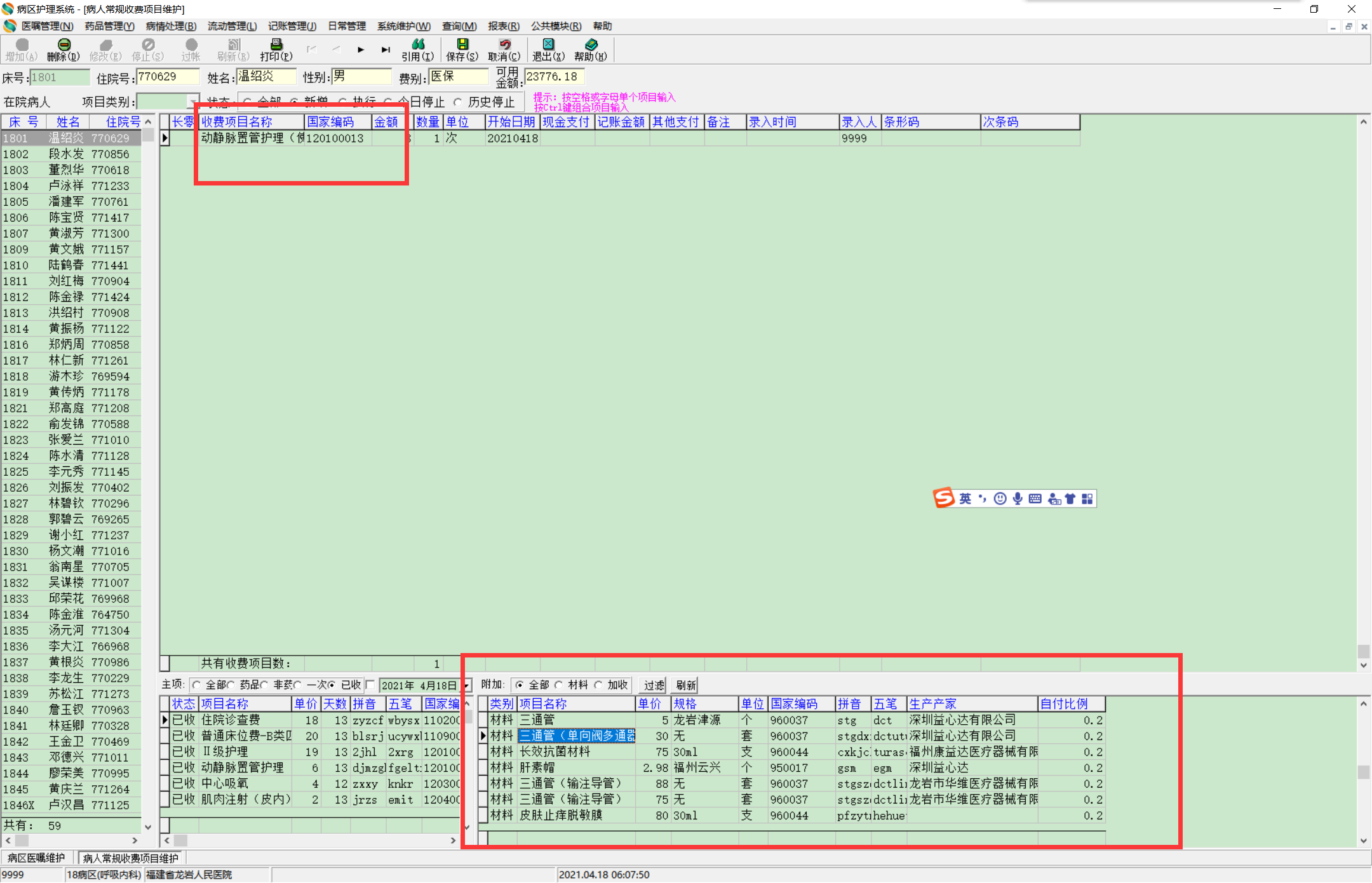Open the 药品管理 menu
1372x883 pixels.
[109, 26]
